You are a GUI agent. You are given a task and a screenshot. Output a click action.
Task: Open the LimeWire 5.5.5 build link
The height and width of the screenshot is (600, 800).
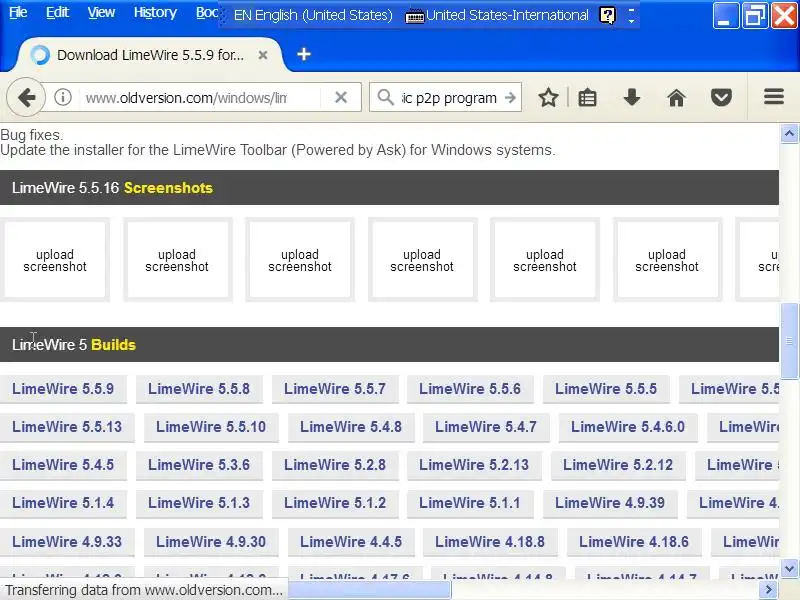tap(606, 389)
